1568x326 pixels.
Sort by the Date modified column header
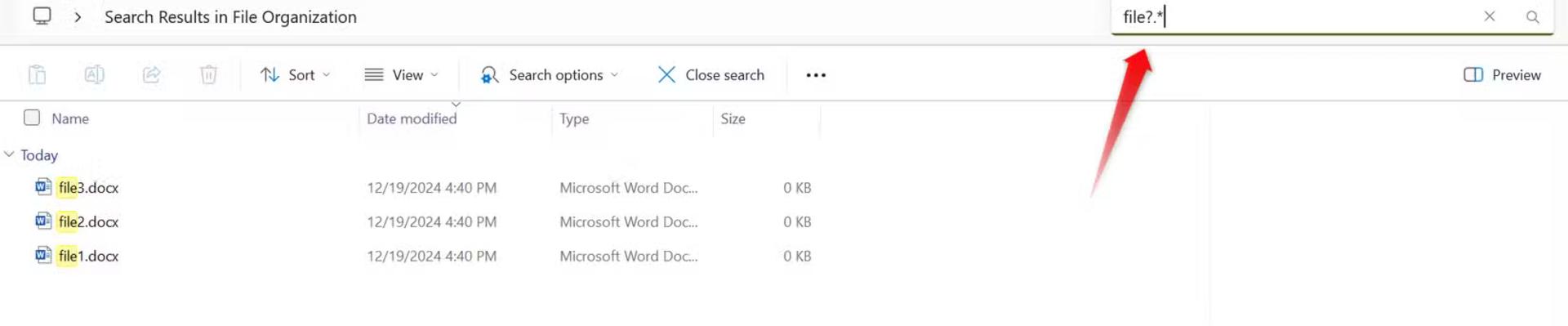[x=412, y=118]
